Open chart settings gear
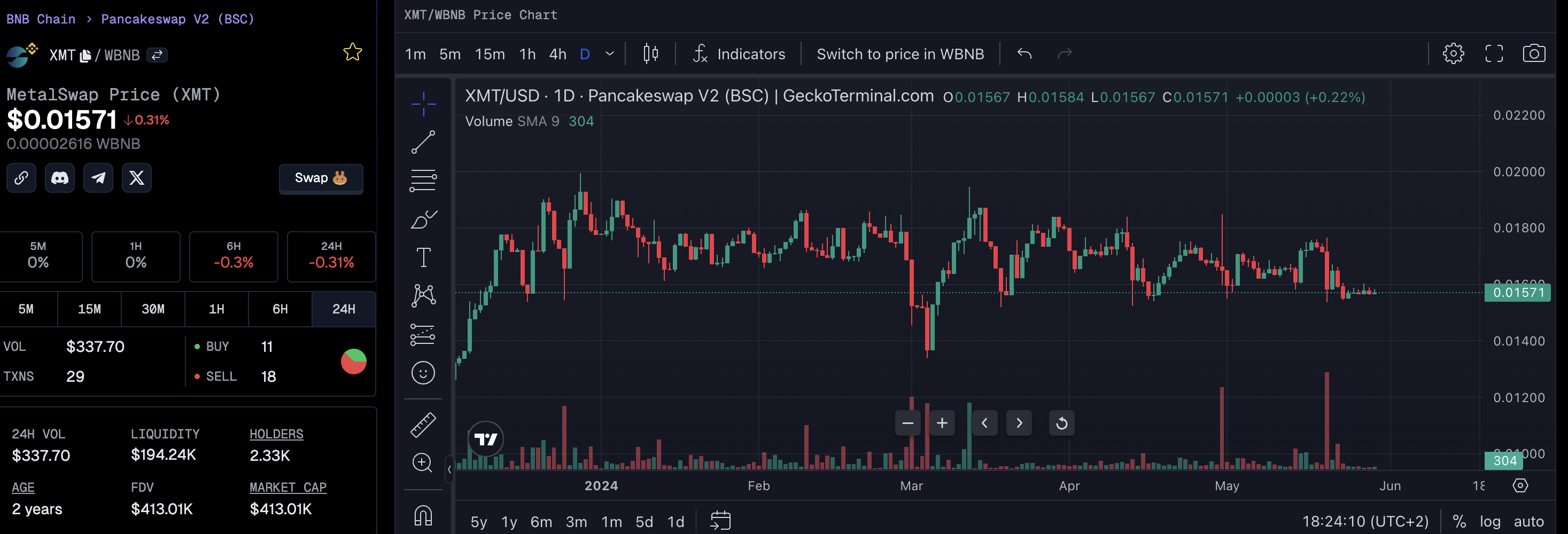 click(1453, 53)
